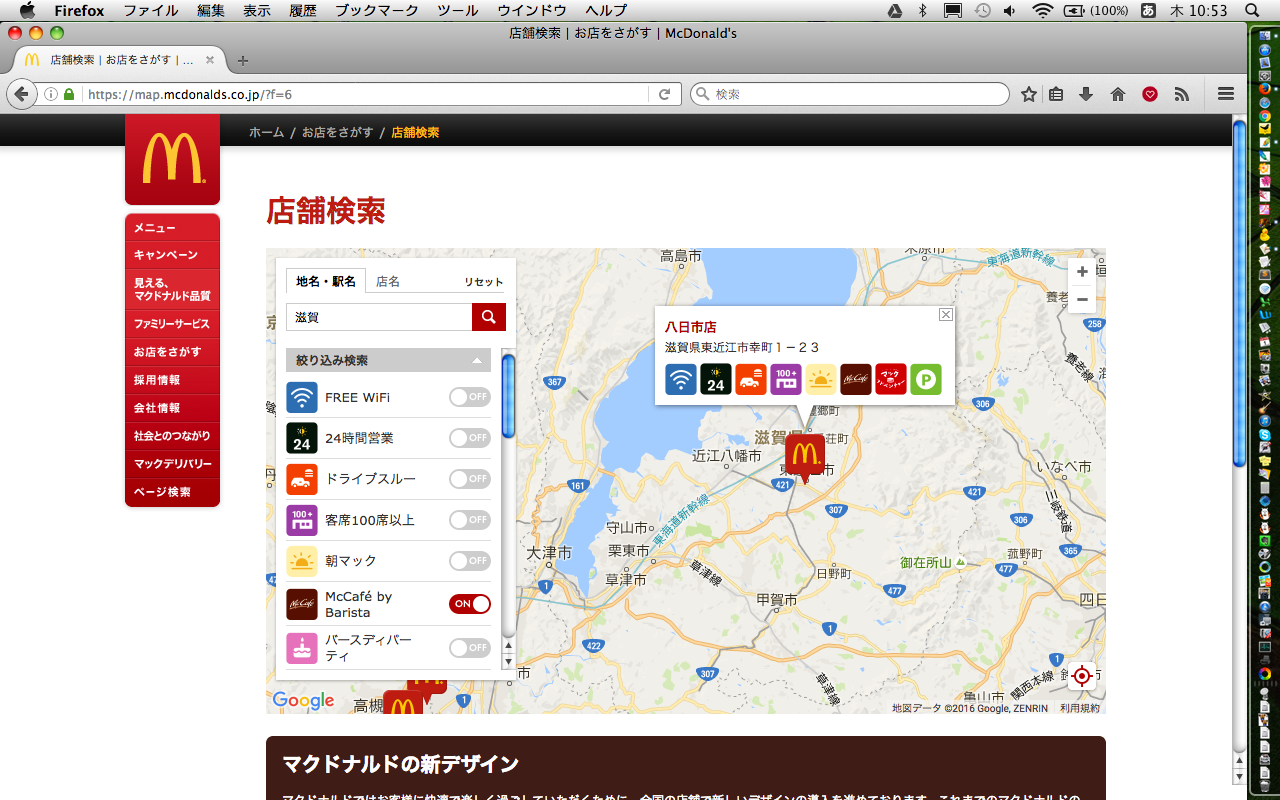This screenshot has width=1280, height=800.
Task: Toggle the バースデイパーティ switch
Action: (x=470, y=648)
